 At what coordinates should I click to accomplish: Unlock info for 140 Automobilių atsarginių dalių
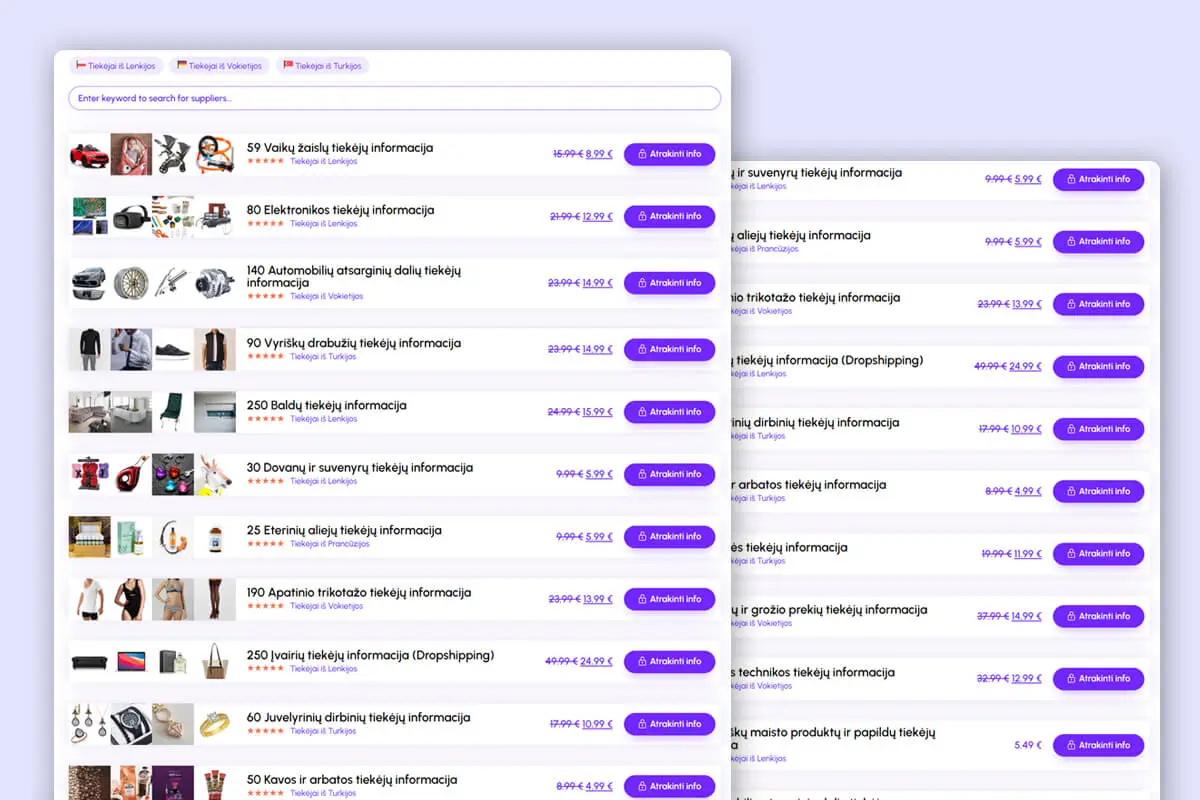pos(669,283)
